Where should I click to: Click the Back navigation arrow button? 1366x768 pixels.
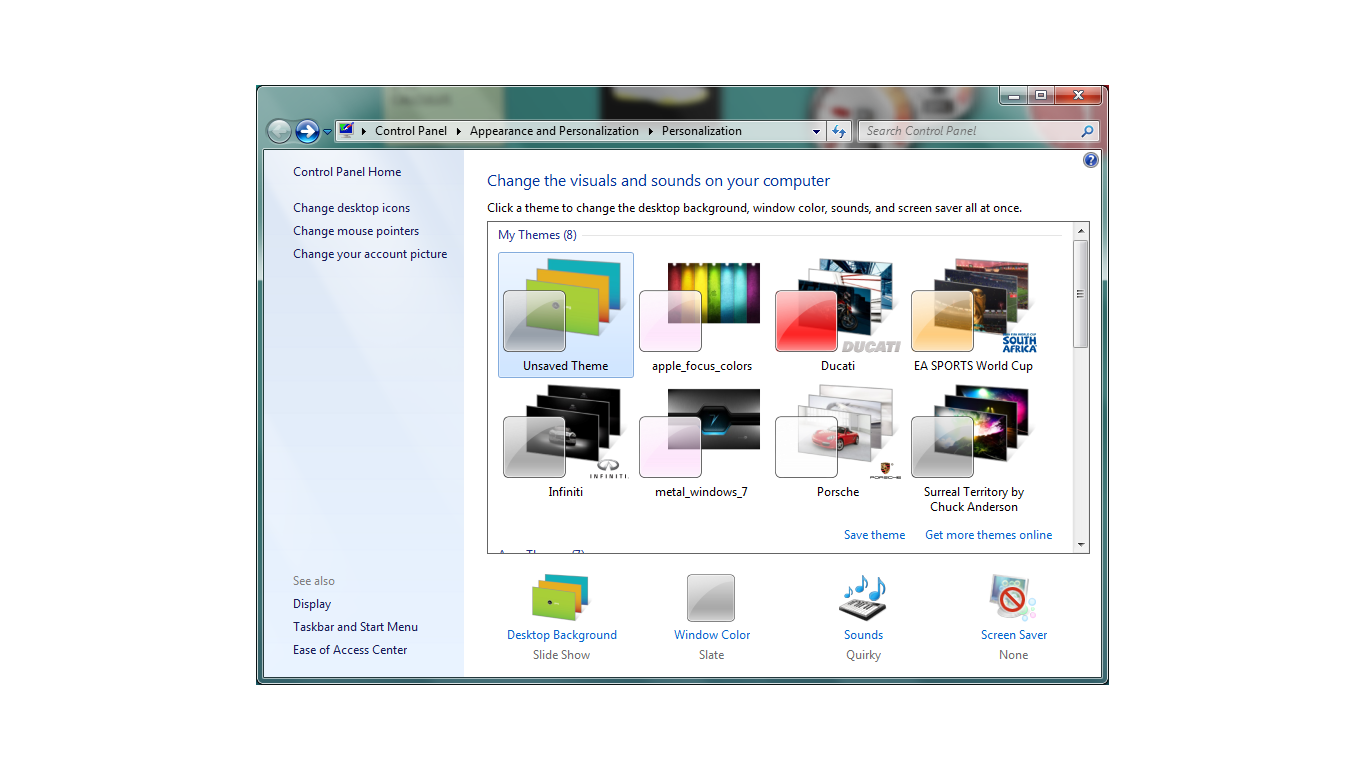[279, 131]
